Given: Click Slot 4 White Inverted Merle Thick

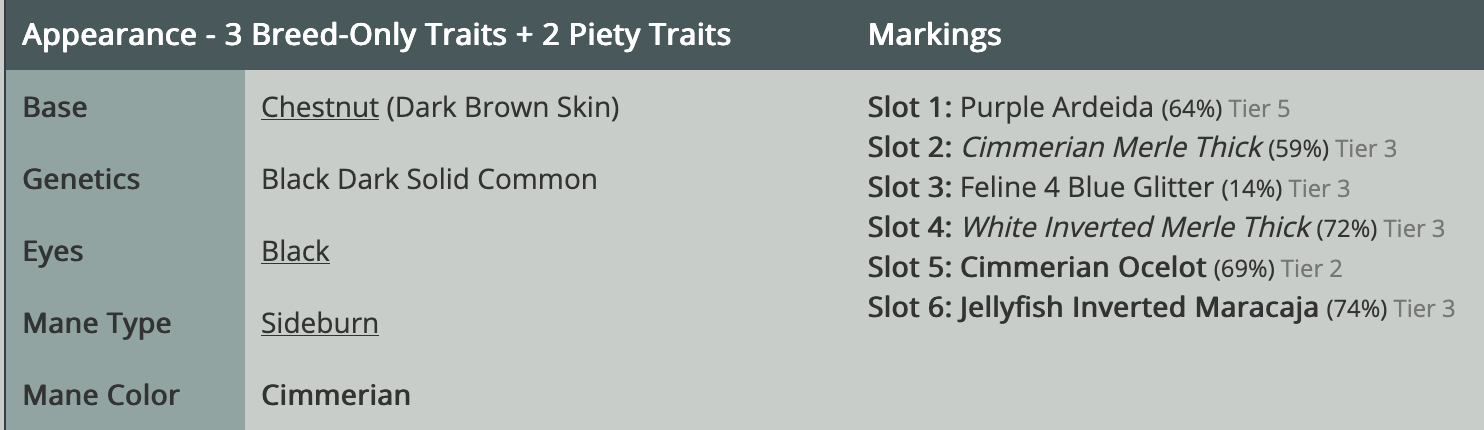Looking at the screenshot, I should tap(1135, 227).
